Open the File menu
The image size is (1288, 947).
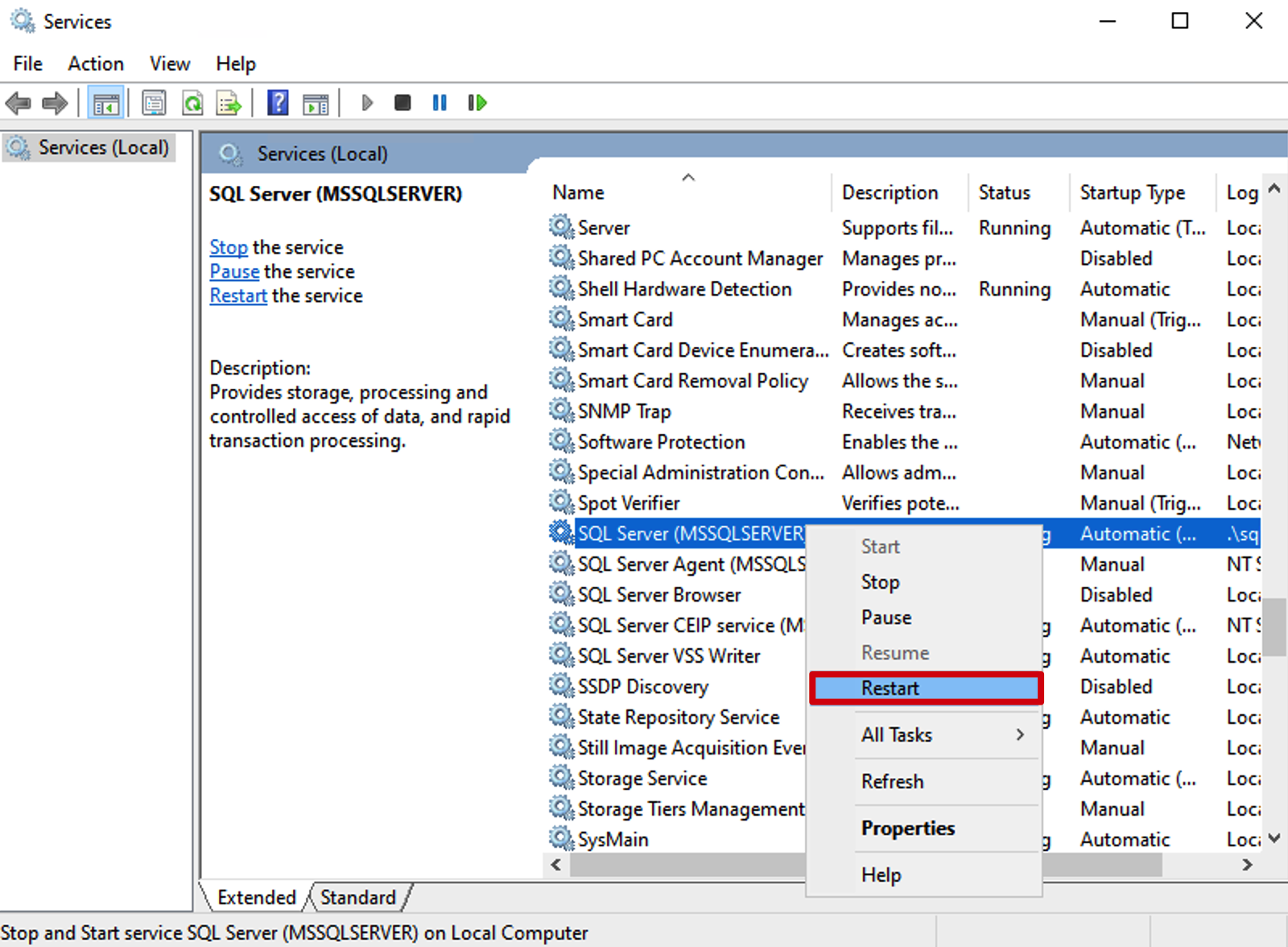tap(28, 64)
